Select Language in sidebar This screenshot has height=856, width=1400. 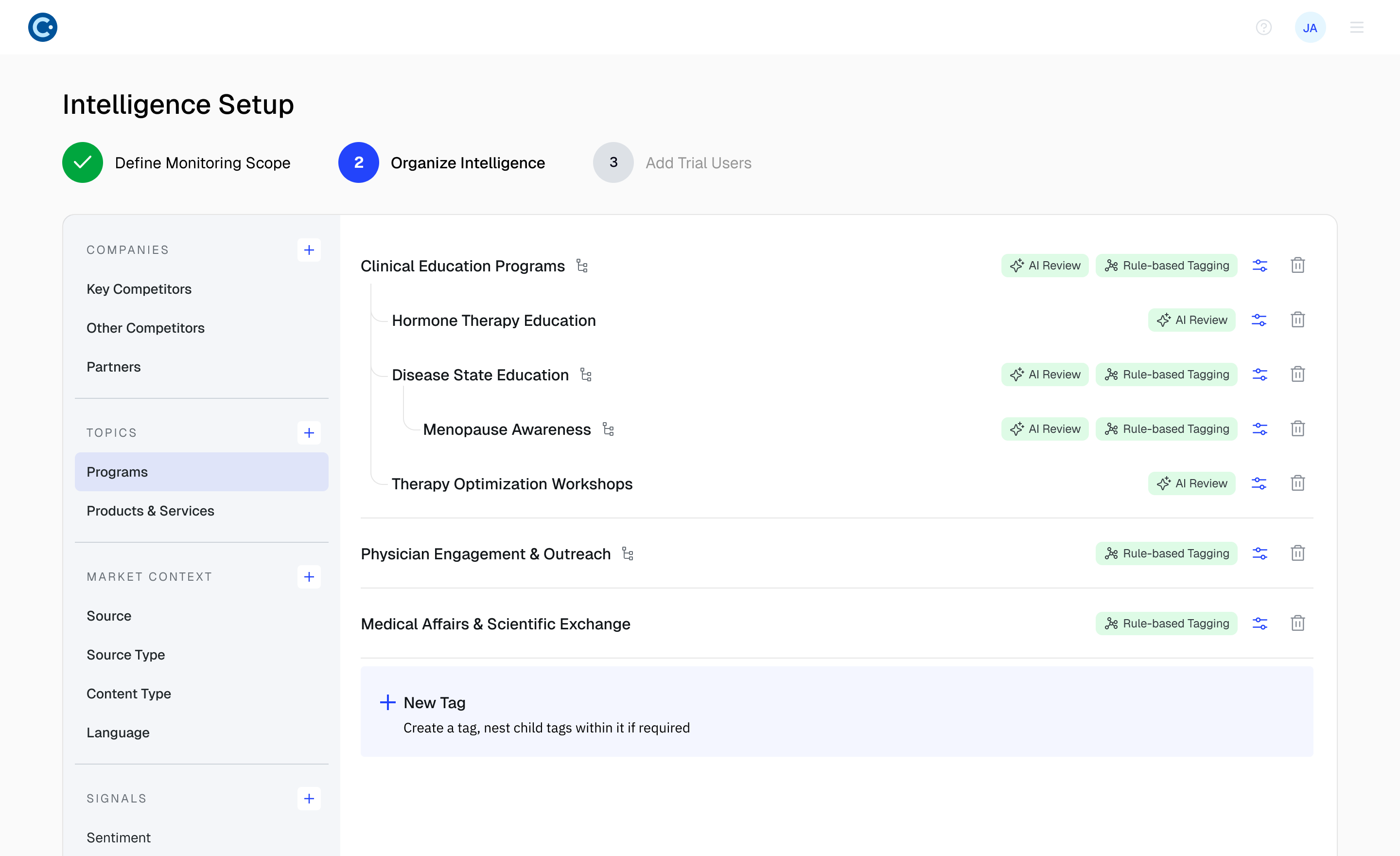coord(202,733)
